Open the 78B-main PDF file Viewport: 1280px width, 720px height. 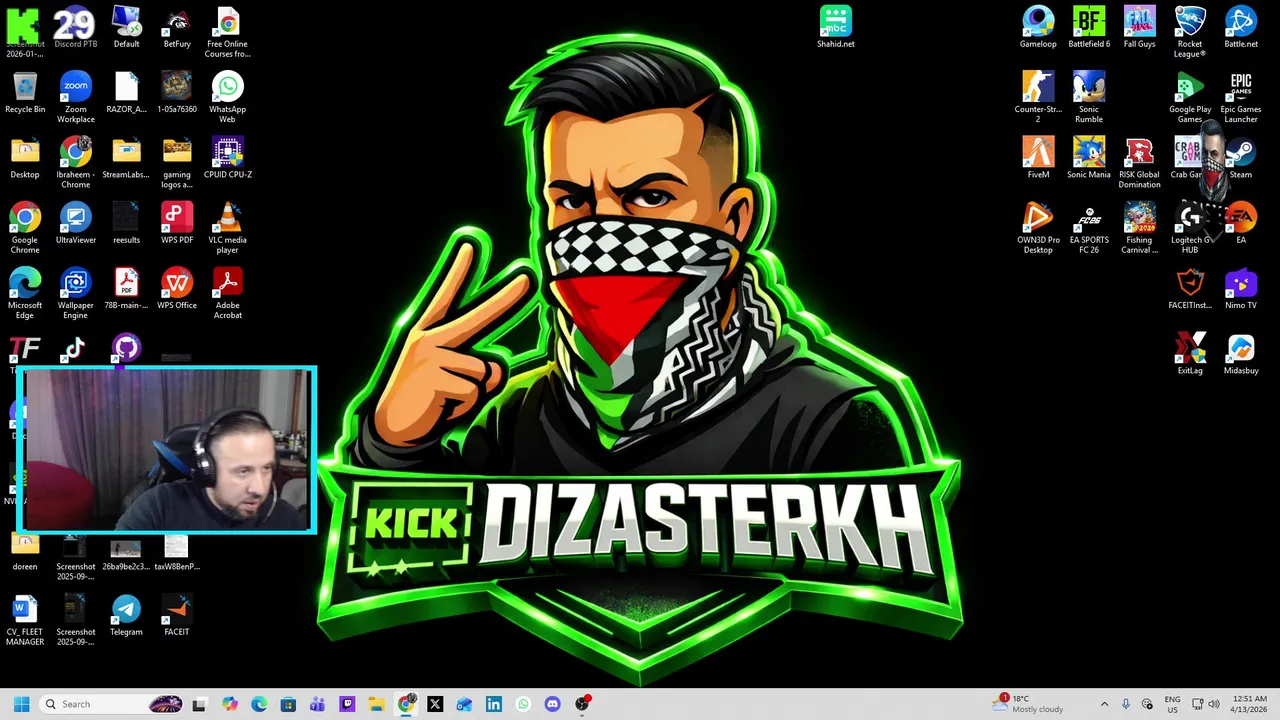point(126,287)
